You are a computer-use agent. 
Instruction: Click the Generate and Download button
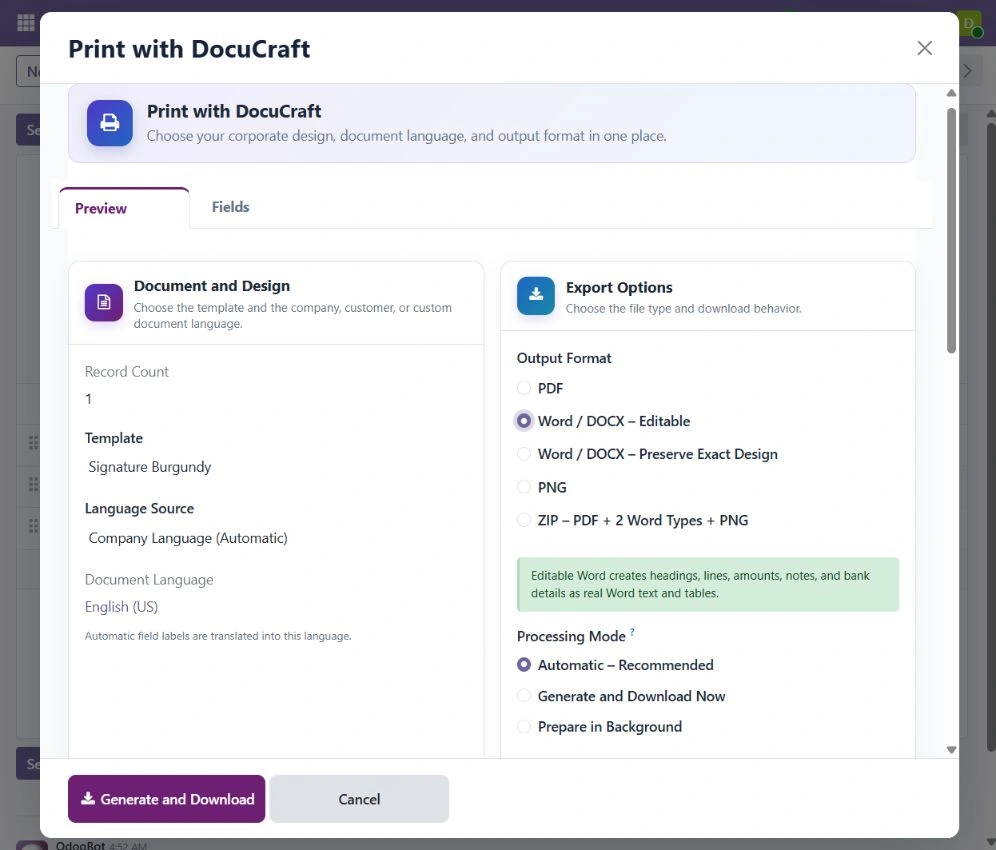(166, 799)
